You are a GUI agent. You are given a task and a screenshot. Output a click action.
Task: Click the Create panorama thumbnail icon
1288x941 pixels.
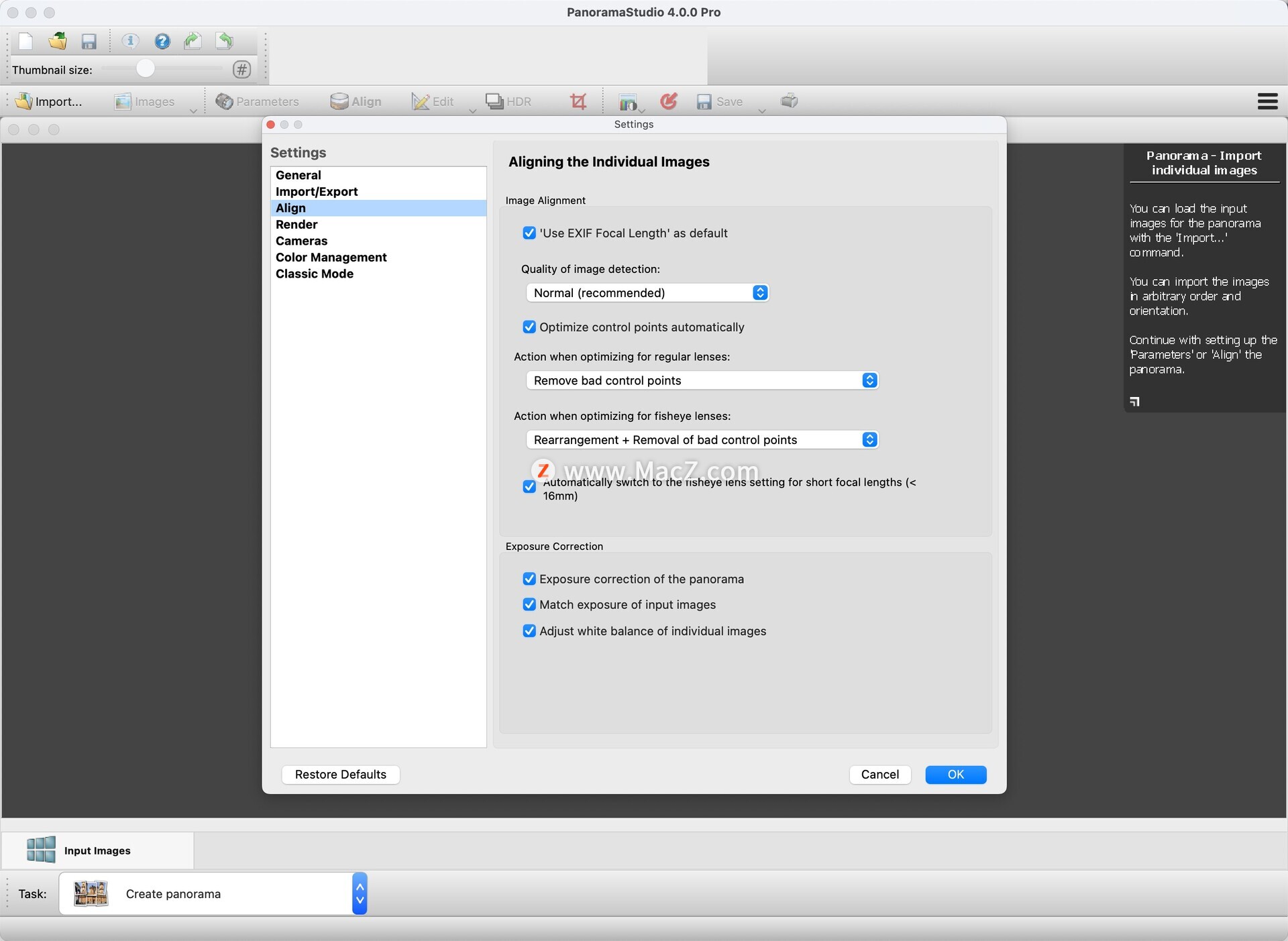pos(91,893)
